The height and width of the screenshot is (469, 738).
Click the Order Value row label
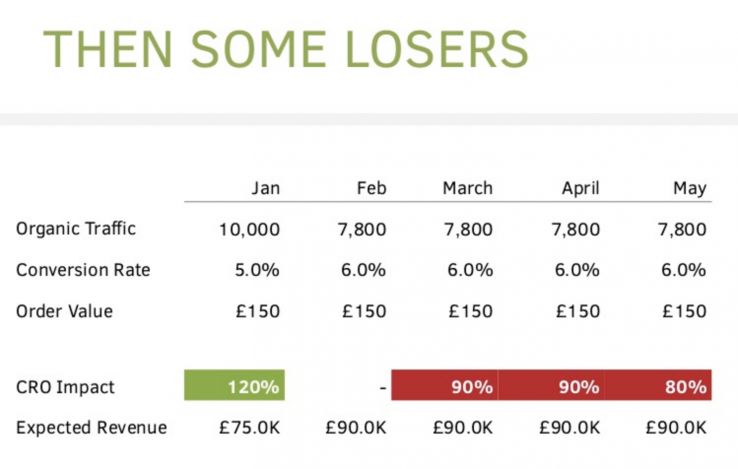click(65, 311)
